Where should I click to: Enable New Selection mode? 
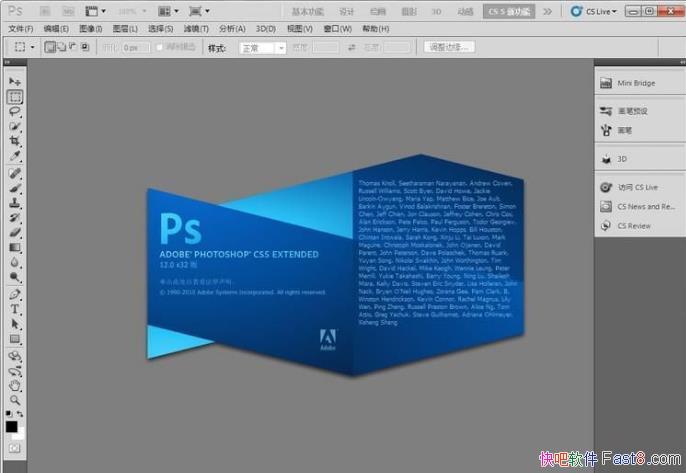[50, 47]
